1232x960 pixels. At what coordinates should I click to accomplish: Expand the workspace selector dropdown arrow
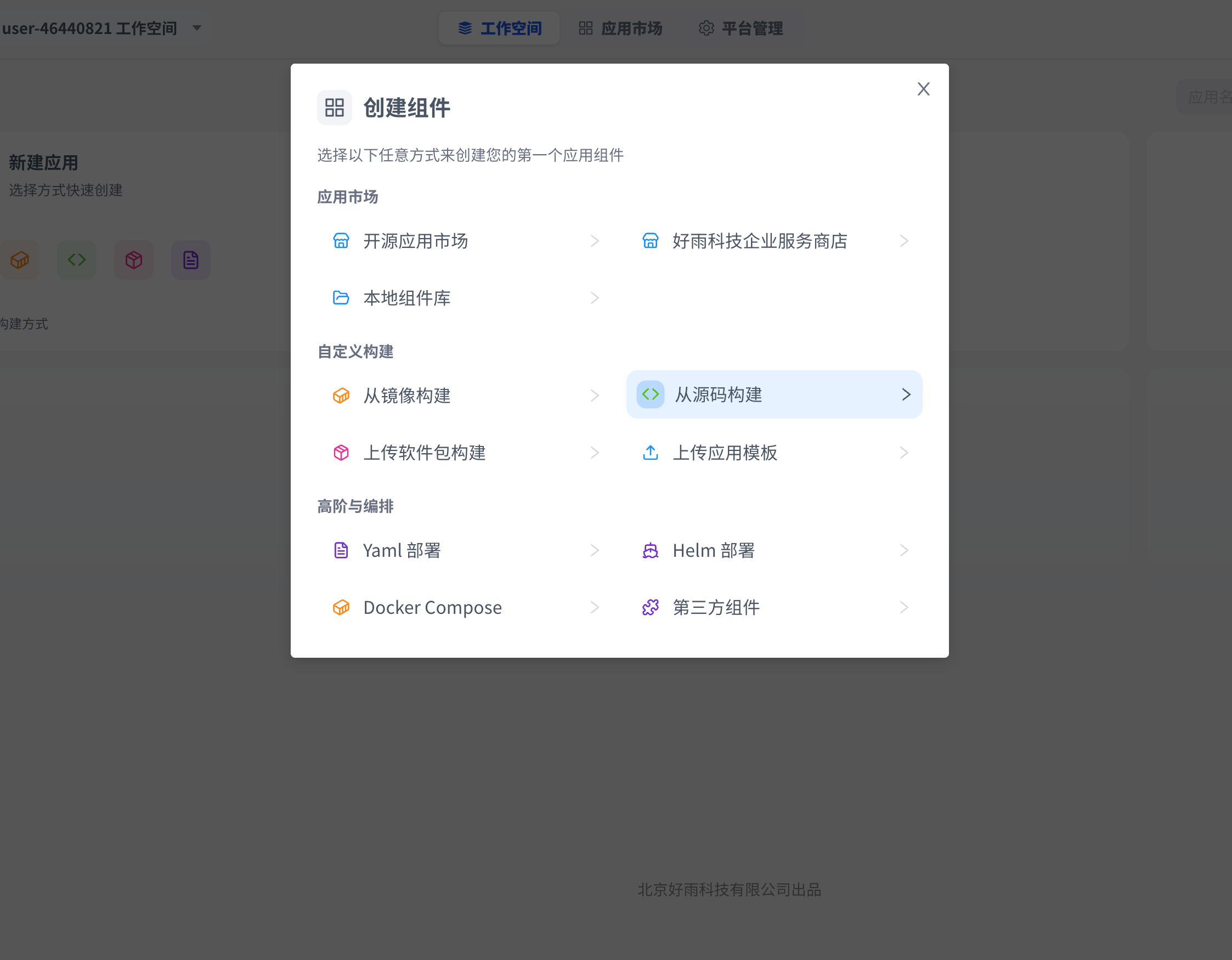coord(197,27)
